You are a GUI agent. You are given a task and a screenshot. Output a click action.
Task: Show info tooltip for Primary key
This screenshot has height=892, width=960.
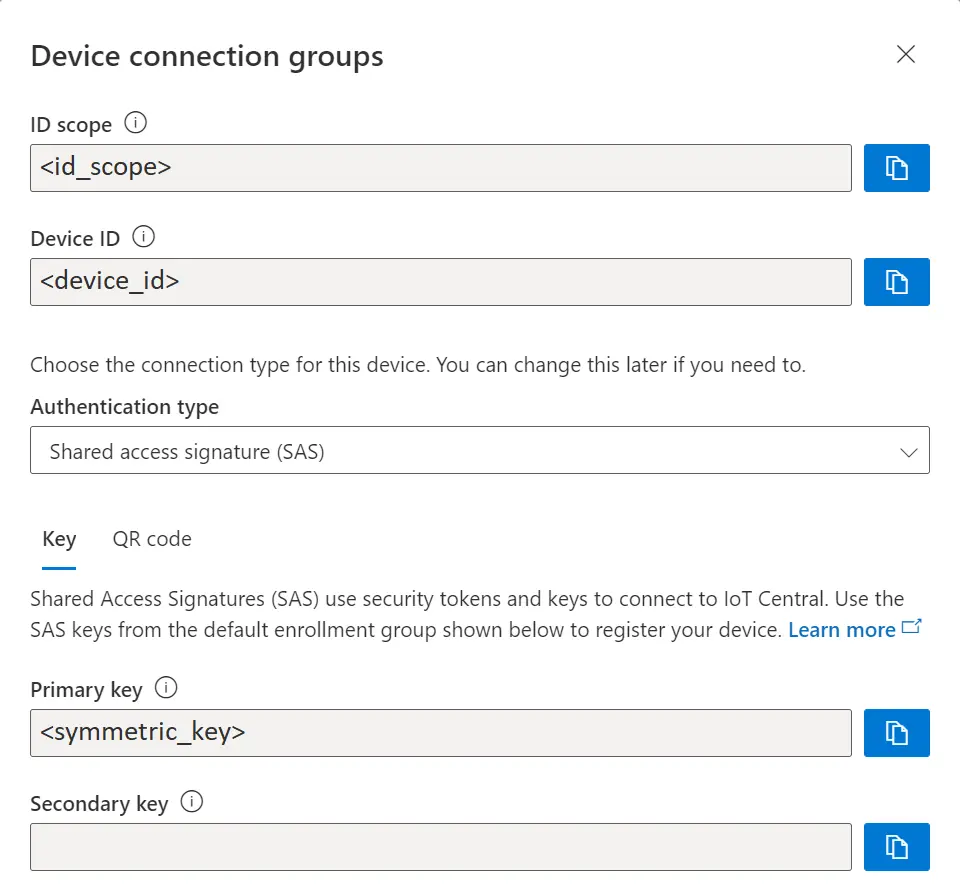[166, 688]
